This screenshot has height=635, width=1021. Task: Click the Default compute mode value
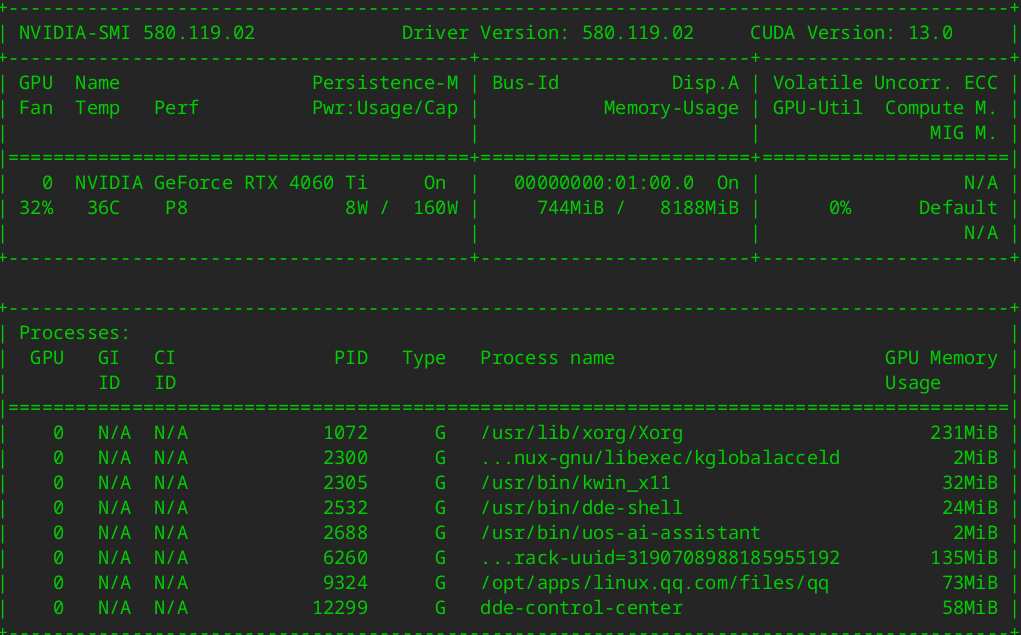[958, 208]
